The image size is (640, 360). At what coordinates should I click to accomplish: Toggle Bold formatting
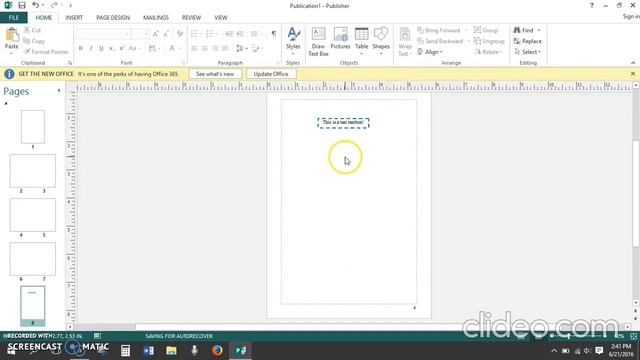80,48
